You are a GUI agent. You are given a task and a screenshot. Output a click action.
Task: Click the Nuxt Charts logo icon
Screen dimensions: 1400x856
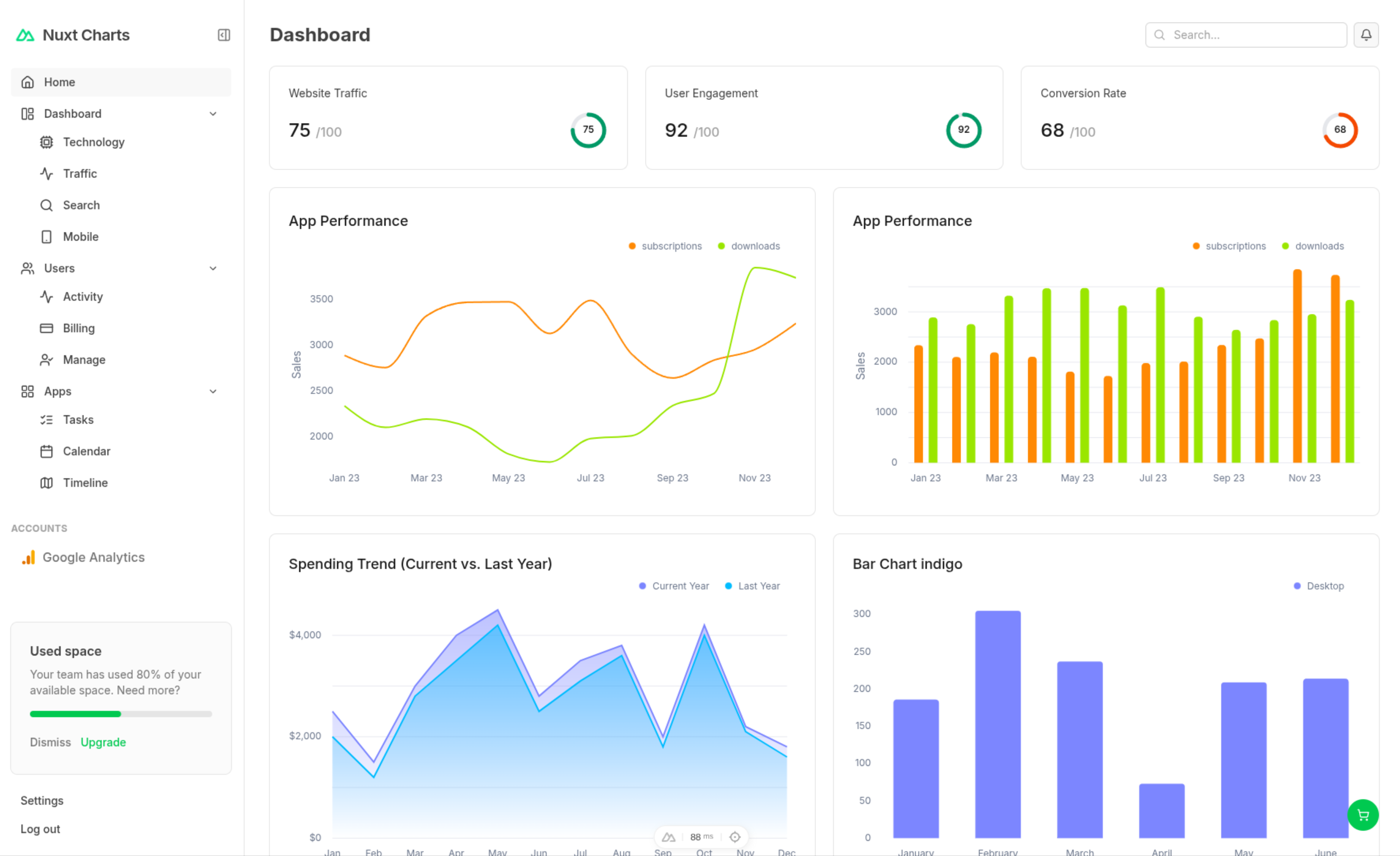(x=25, y=35)
